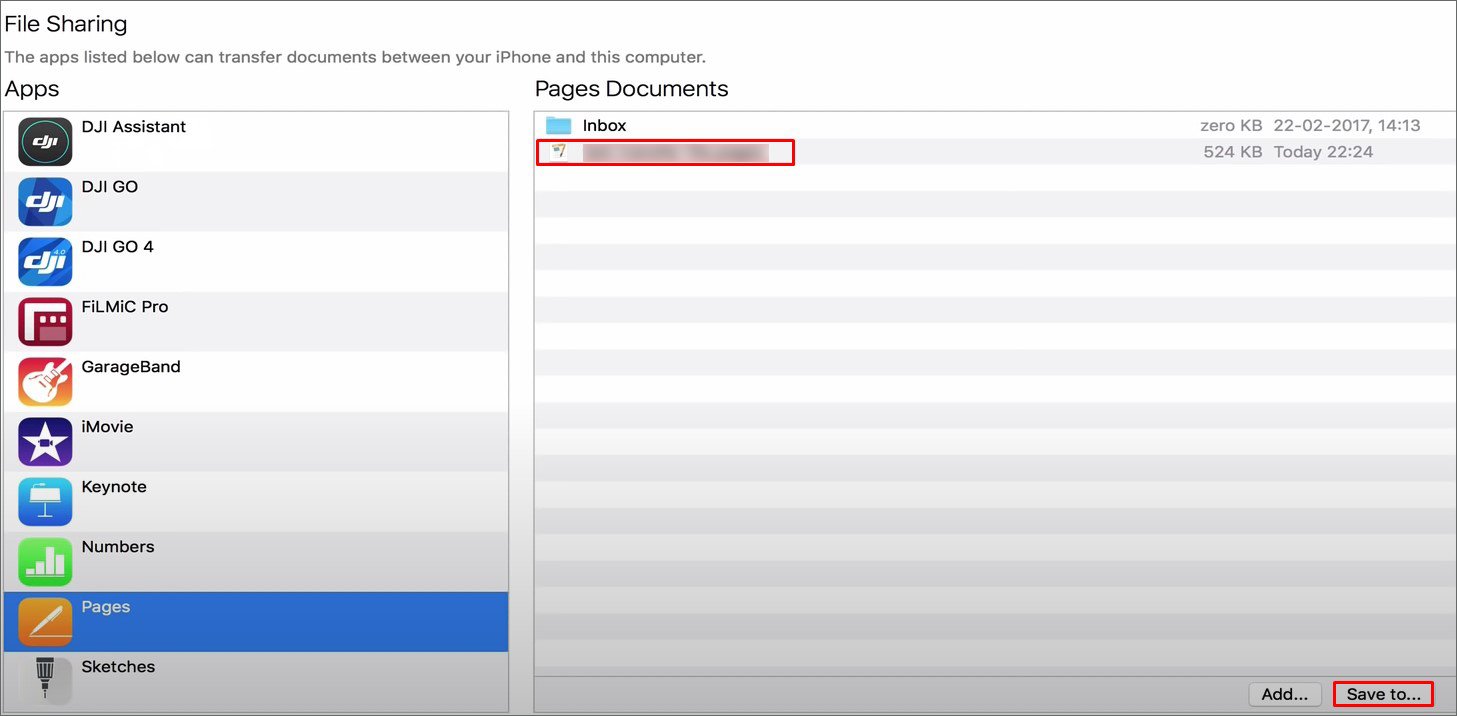
Task: Select the Keynote podium icon
Action: tap(44, 501)
